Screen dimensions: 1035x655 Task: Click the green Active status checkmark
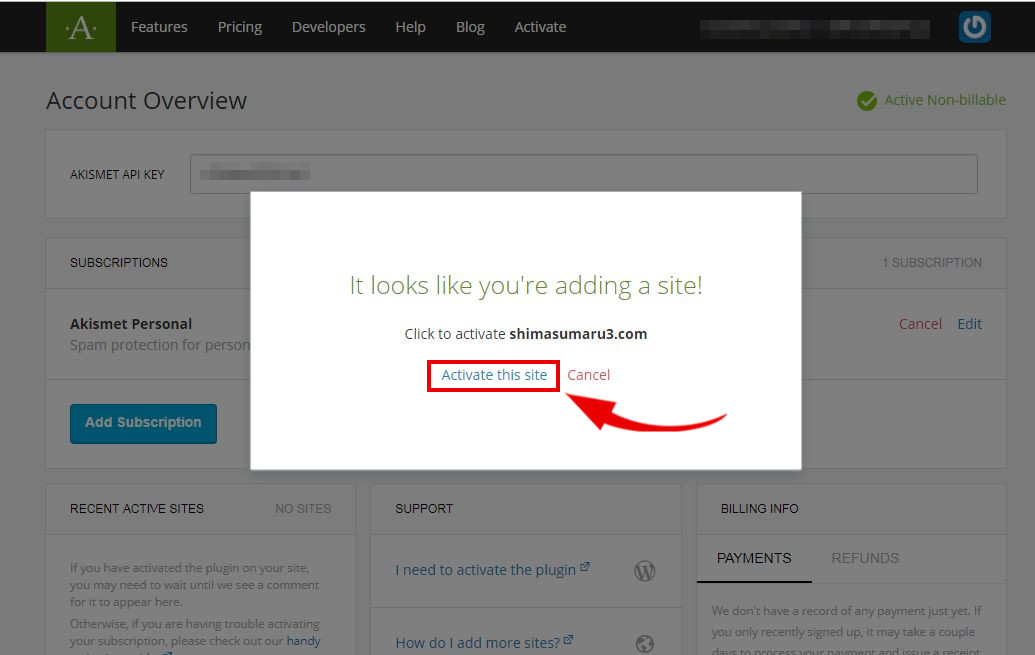point(867,101)
